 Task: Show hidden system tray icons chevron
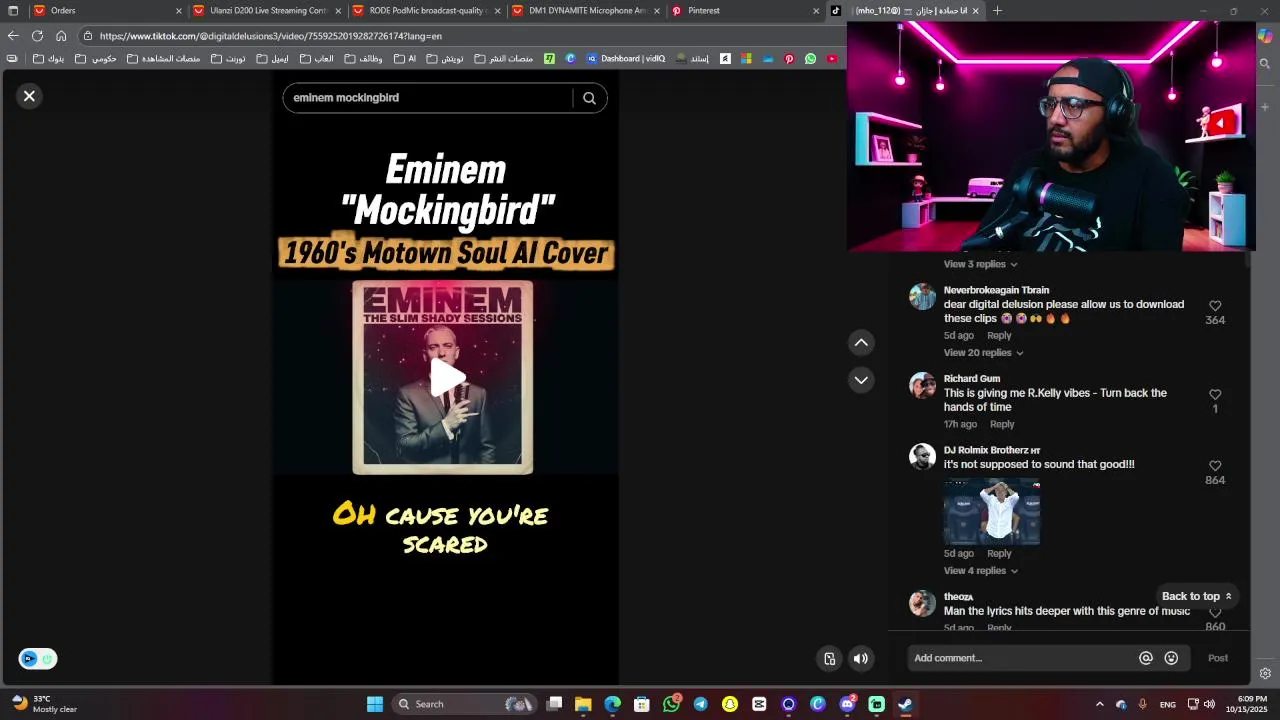coord(1100,704)
